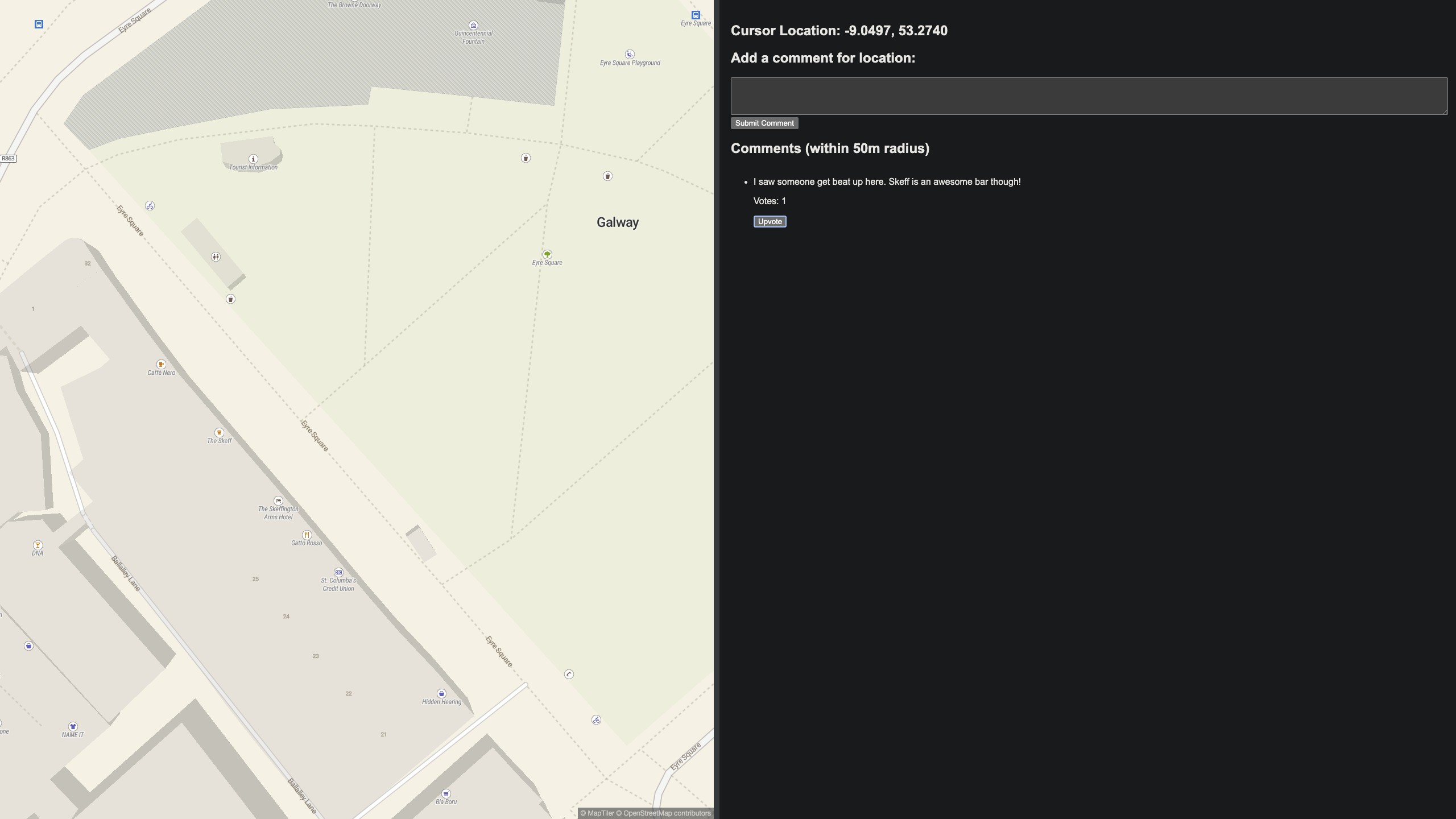Click St. Columba's Credit Union icon
This screenshot has width=1456, height=819.
pos(338,573)
